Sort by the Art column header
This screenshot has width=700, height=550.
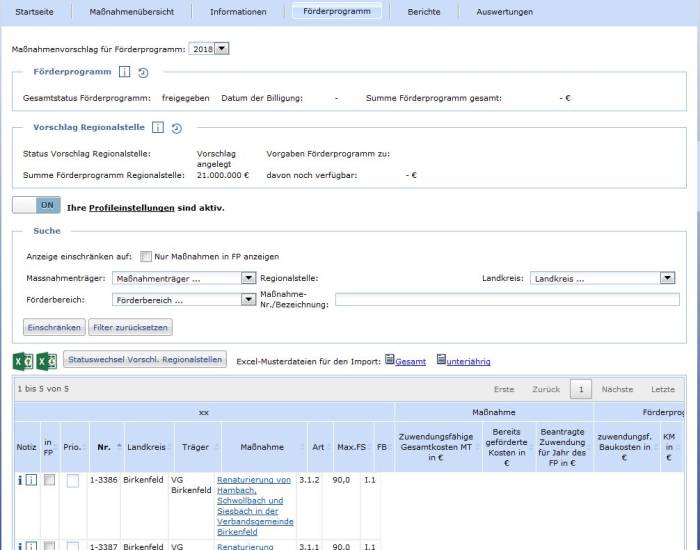click(318, 447)
